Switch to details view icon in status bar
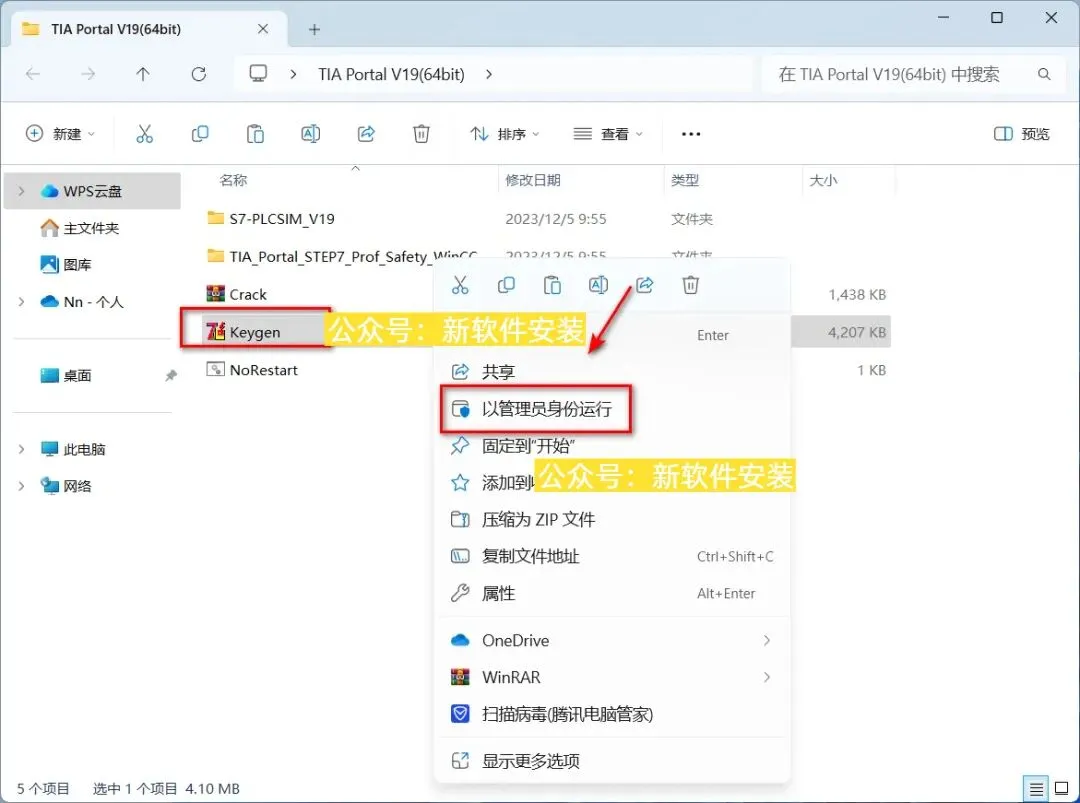This screenshot has width=1080, height=803. [x=1036, y=788]
